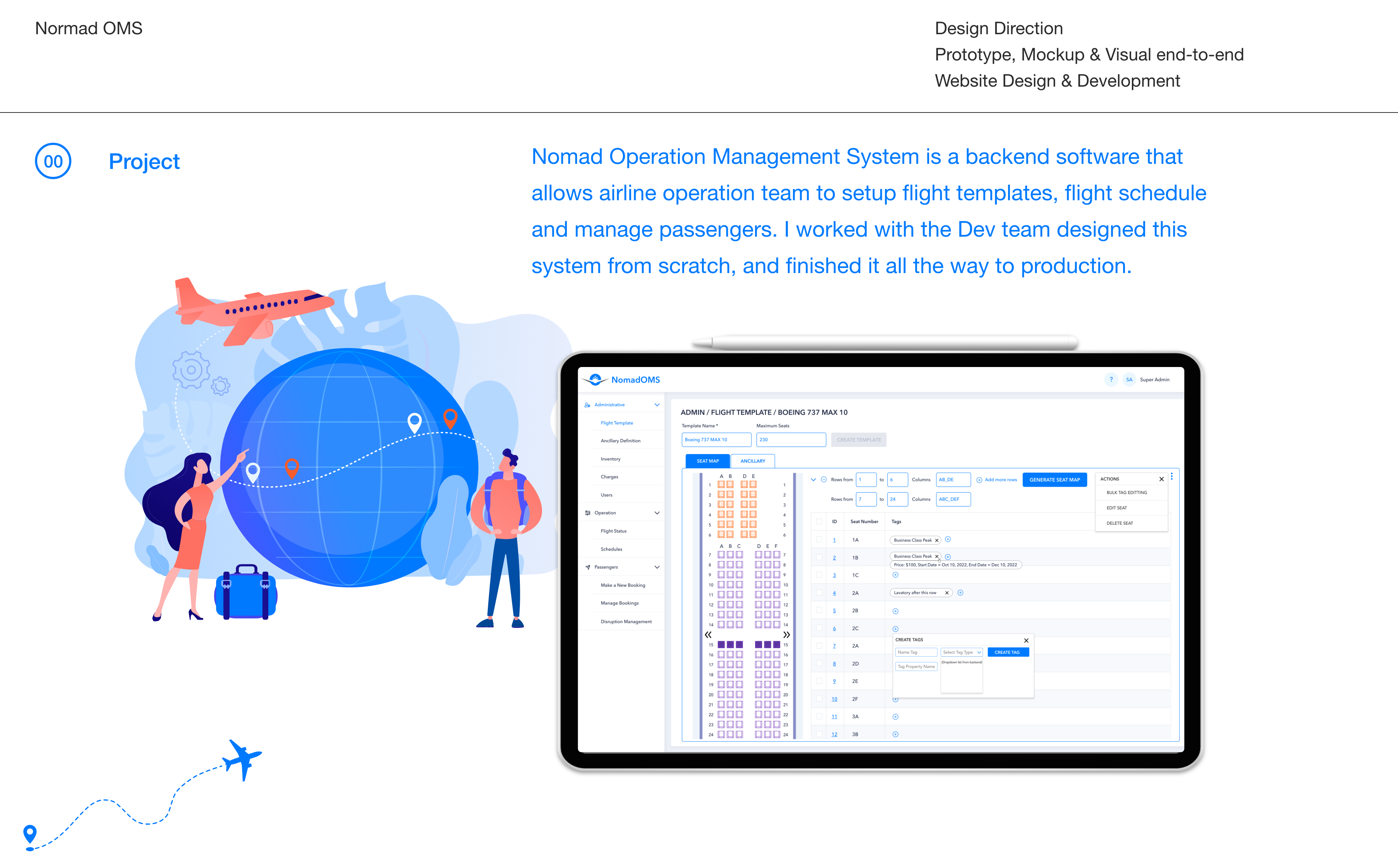Click the minus icon to remove first rows entry
Viewport: 1398px width, 868px height.
[x=824, y=480]
